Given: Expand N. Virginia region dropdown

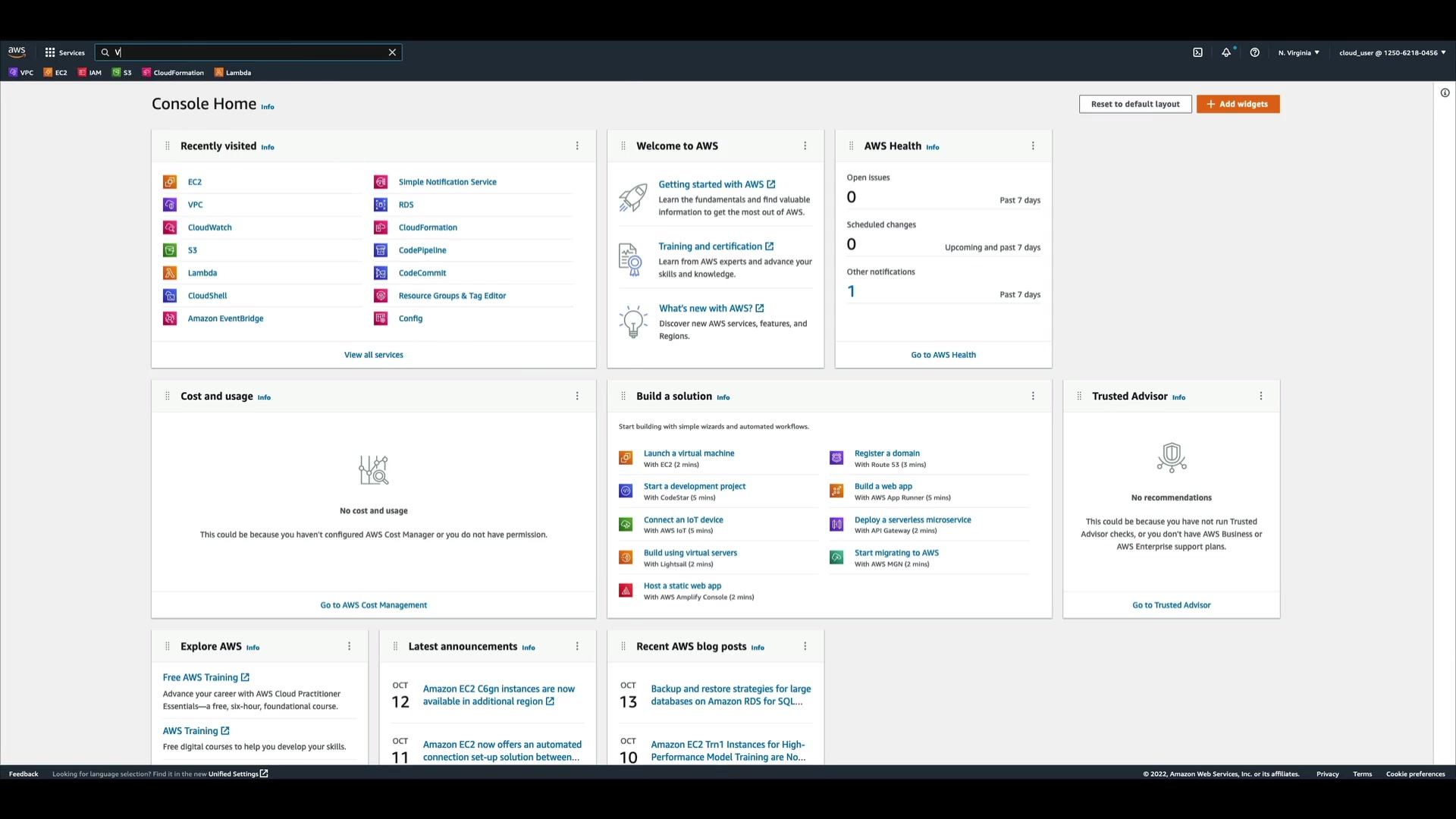Looking at the screenshot, I should 1298,52.
